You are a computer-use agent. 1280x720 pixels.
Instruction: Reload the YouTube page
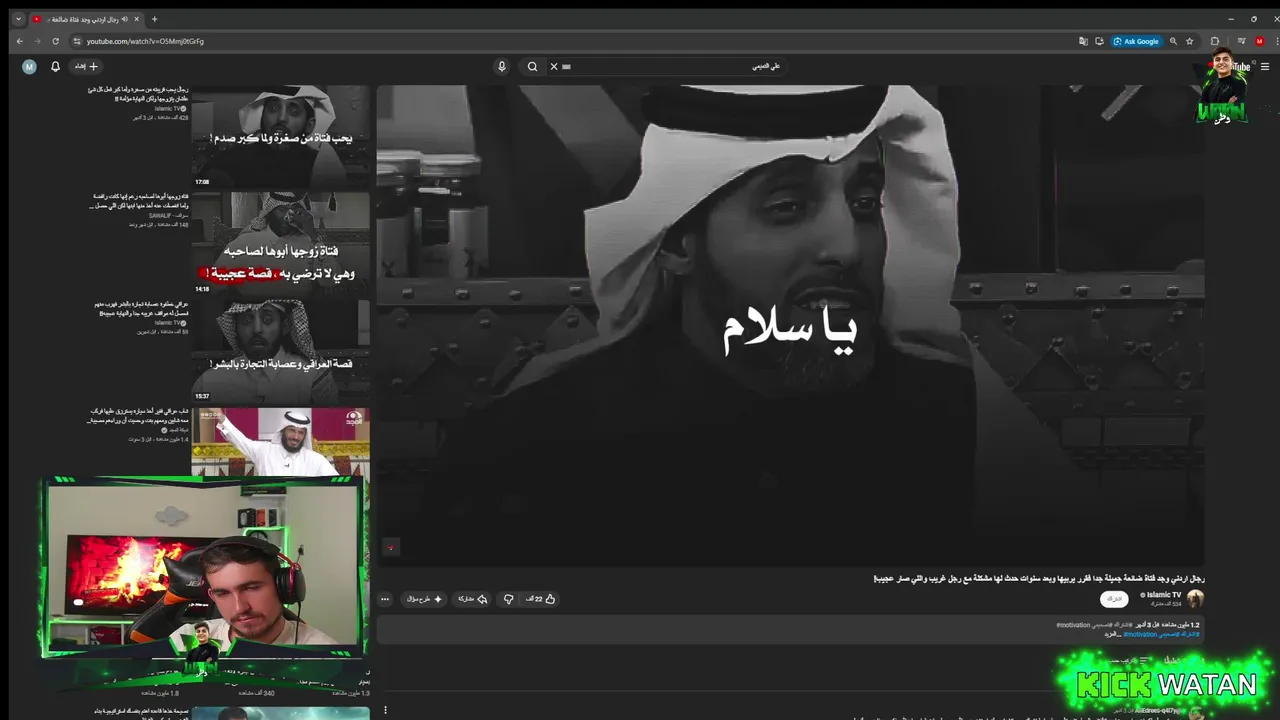(x=55, y=41)
